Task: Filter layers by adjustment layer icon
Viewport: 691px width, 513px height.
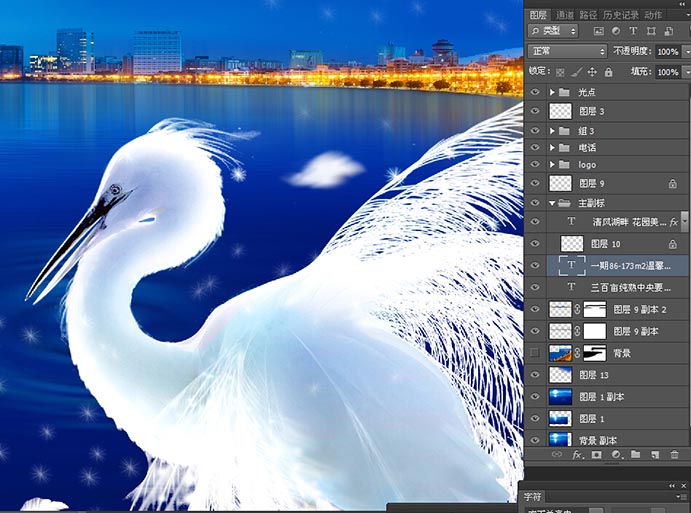Action: [x=616, y=31]
